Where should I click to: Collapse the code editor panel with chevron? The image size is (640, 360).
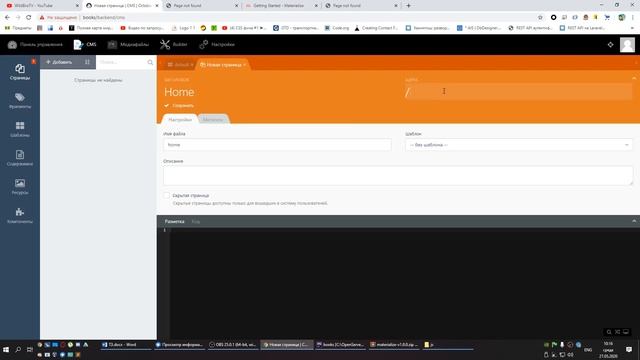coord(634,221)
